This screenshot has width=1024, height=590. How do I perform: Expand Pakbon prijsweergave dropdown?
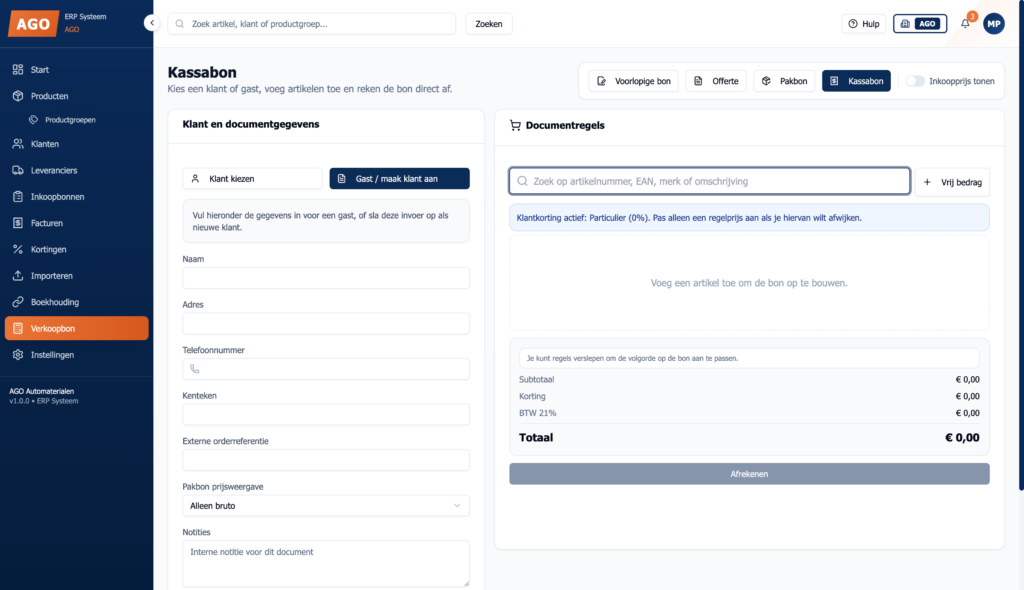coord(326,506)
